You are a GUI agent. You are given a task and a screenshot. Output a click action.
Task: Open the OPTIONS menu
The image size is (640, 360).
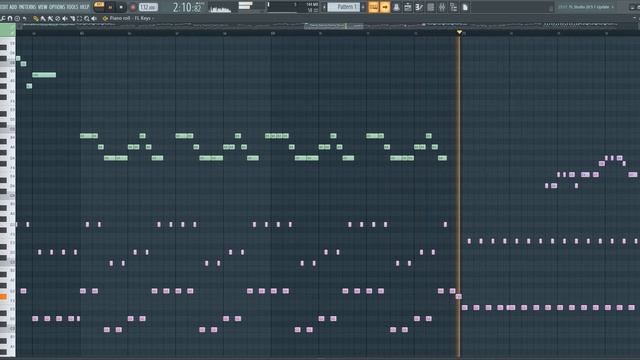click(x=57, y=7)
